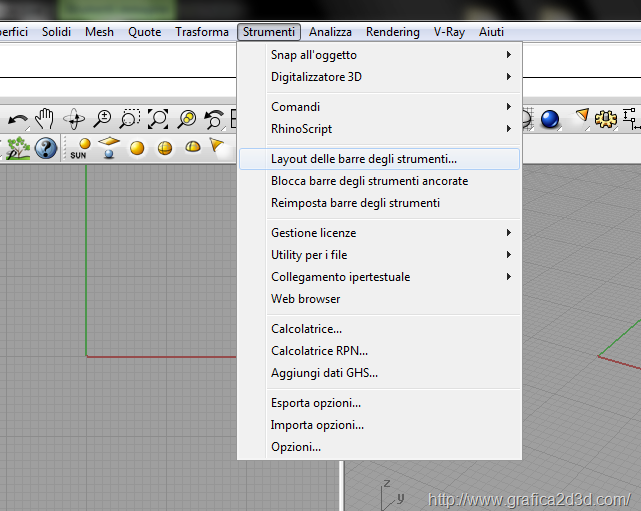Open the Mesh menu
The width and height of the screenshot is (641, 511).
99,32
